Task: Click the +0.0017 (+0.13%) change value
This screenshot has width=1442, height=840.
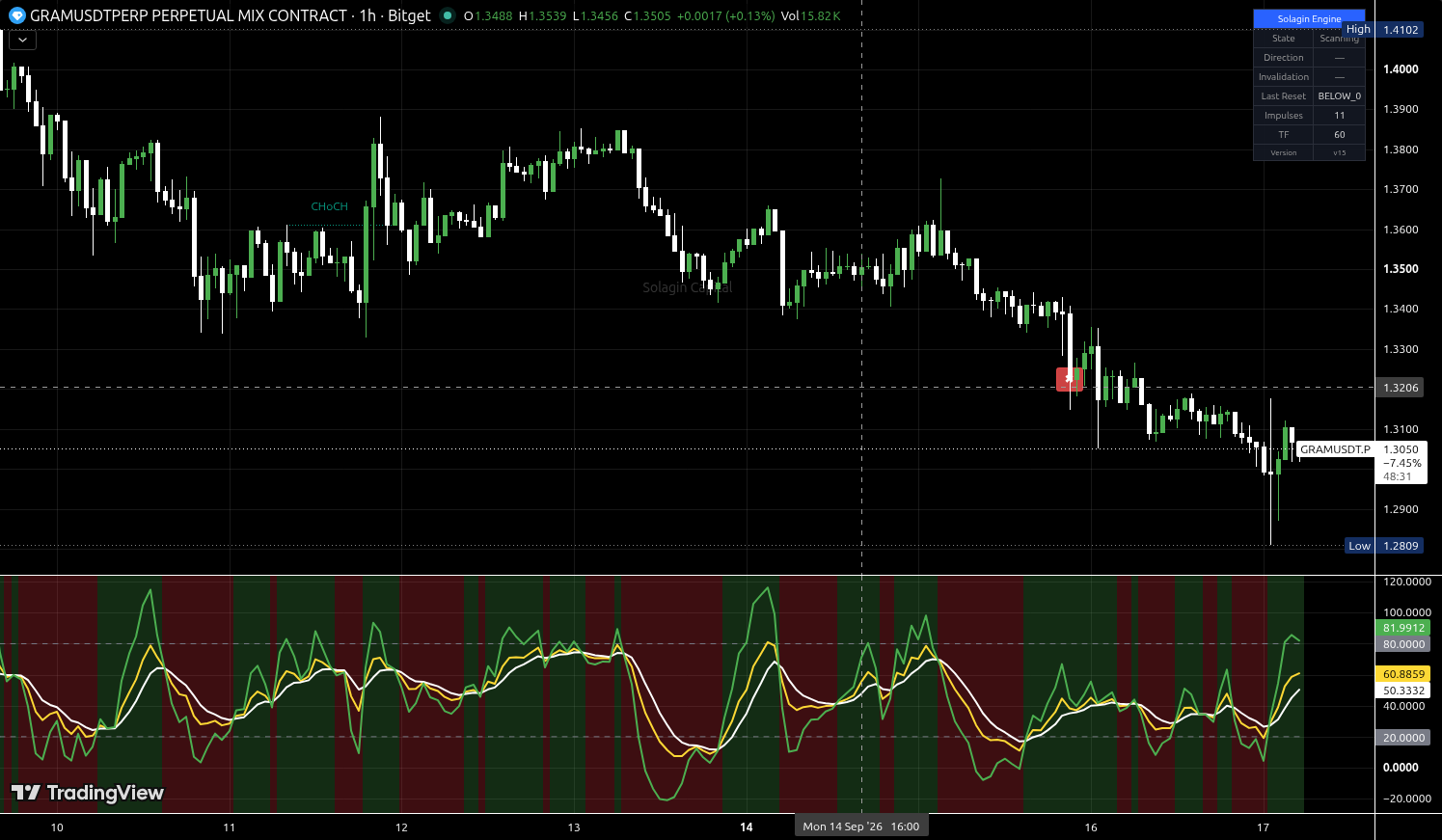Action: 725,16
